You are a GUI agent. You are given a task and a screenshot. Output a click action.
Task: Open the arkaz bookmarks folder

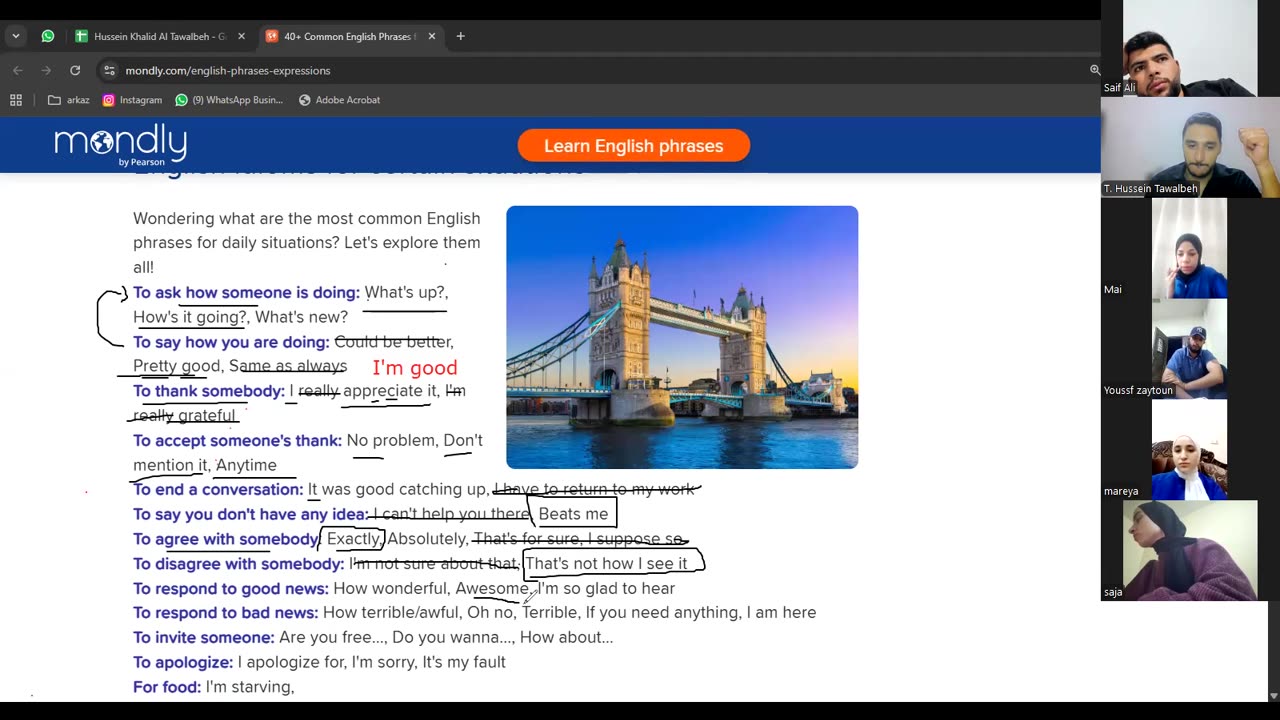(69, 100)
